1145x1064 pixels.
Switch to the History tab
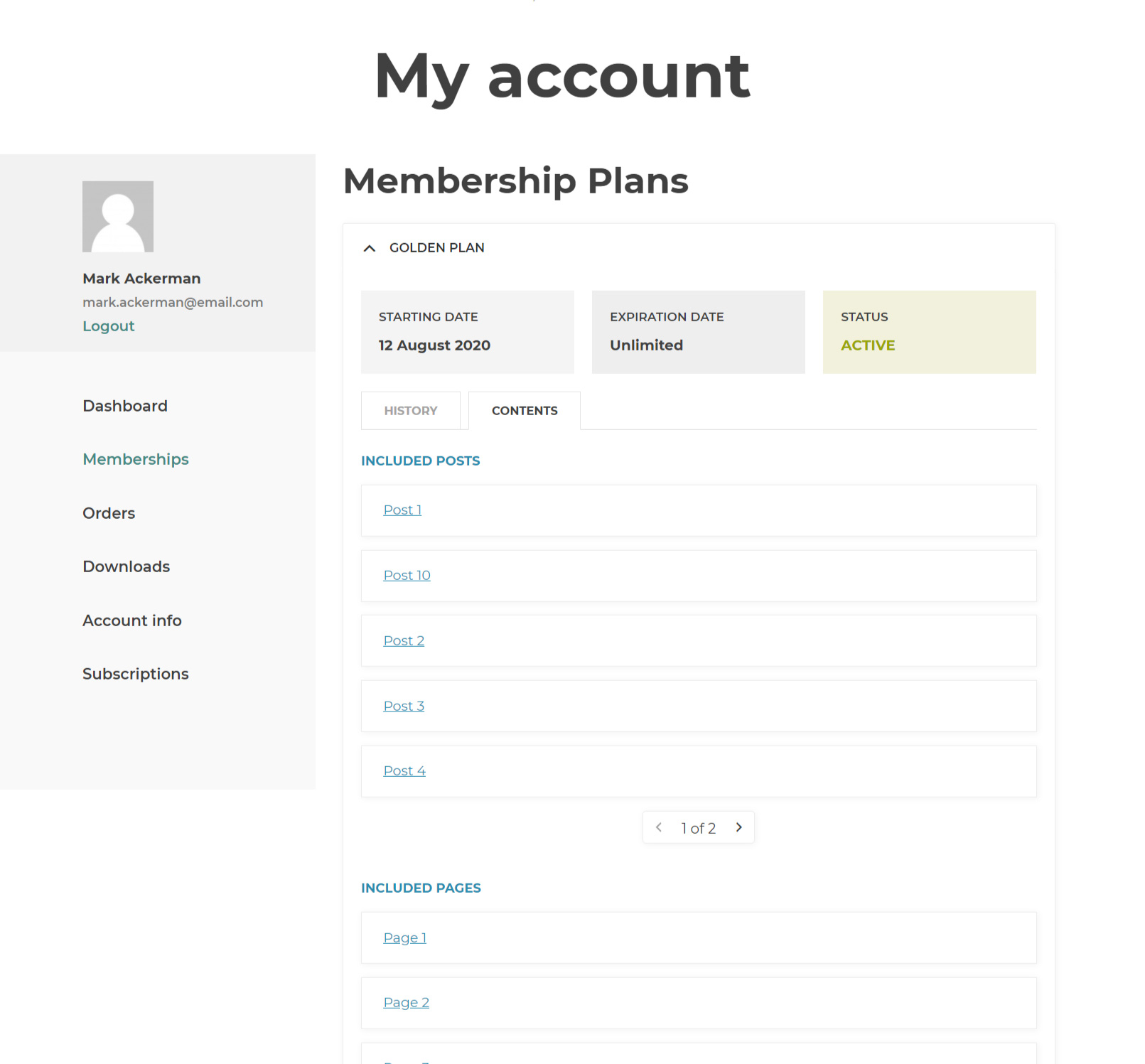click(411, 411)
